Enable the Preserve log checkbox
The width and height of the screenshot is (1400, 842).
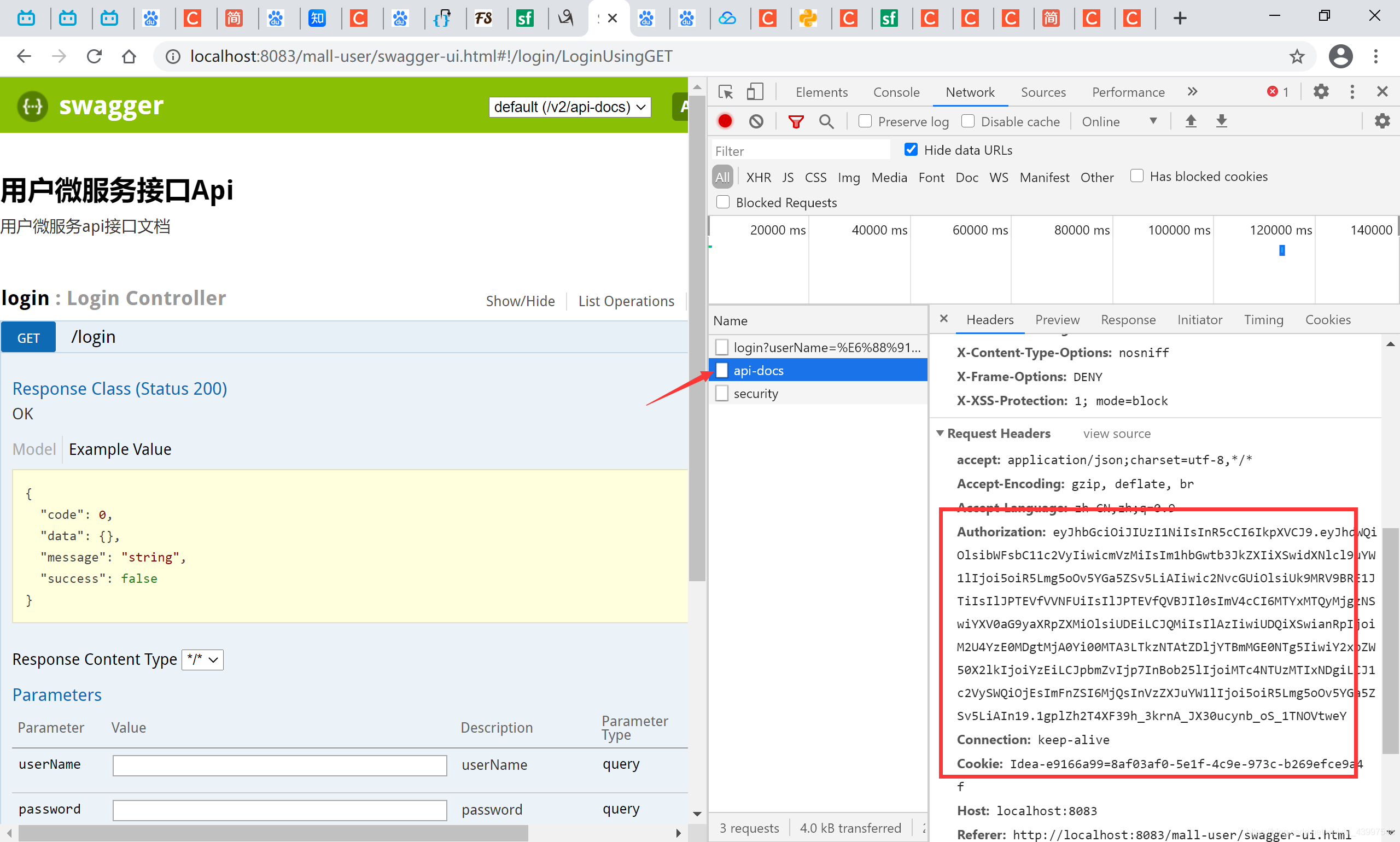coord(865,121)
